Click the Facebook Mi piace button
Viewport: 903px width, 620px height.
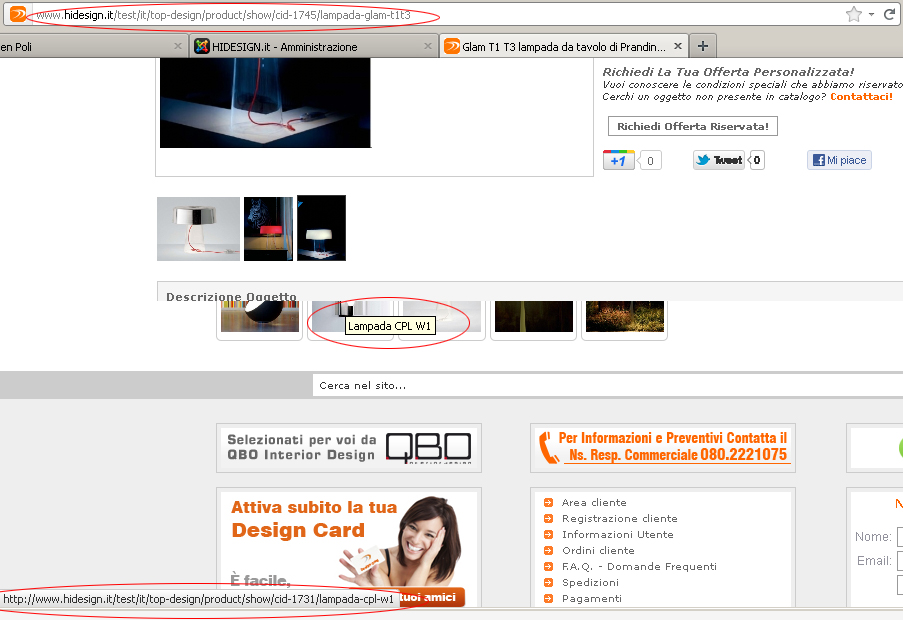(x=839, y=160)
